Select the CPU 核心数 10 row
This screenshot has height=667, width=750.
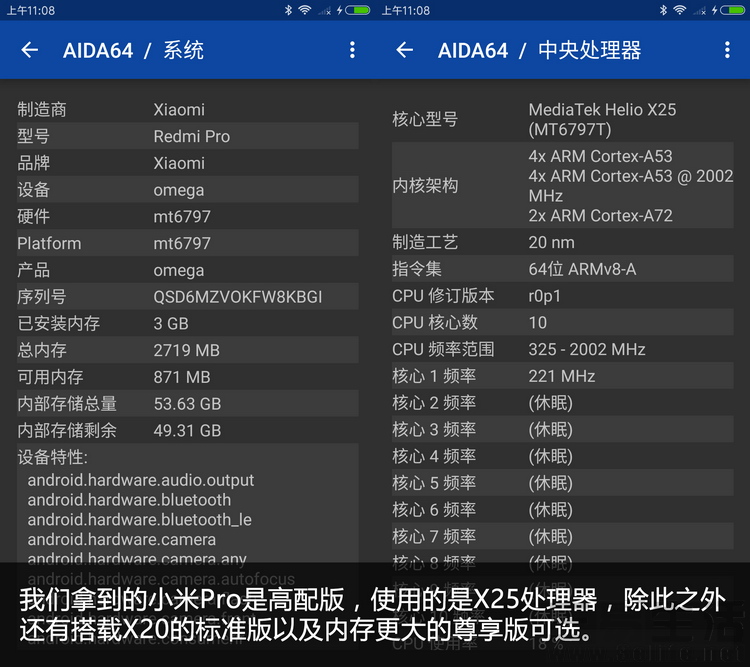coord(562,323)
